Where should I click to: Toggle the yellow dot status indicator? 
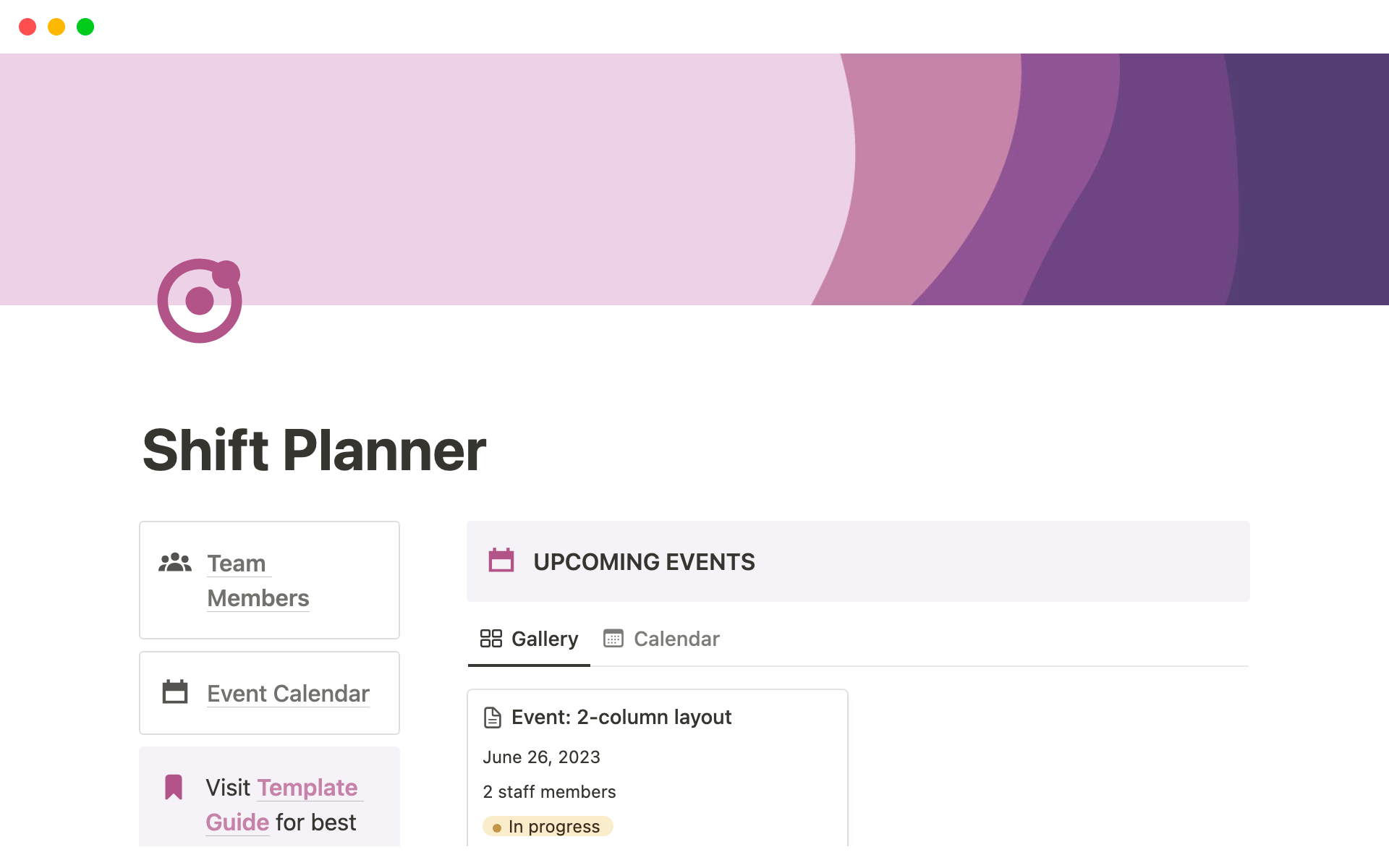(x=498, y=825)
